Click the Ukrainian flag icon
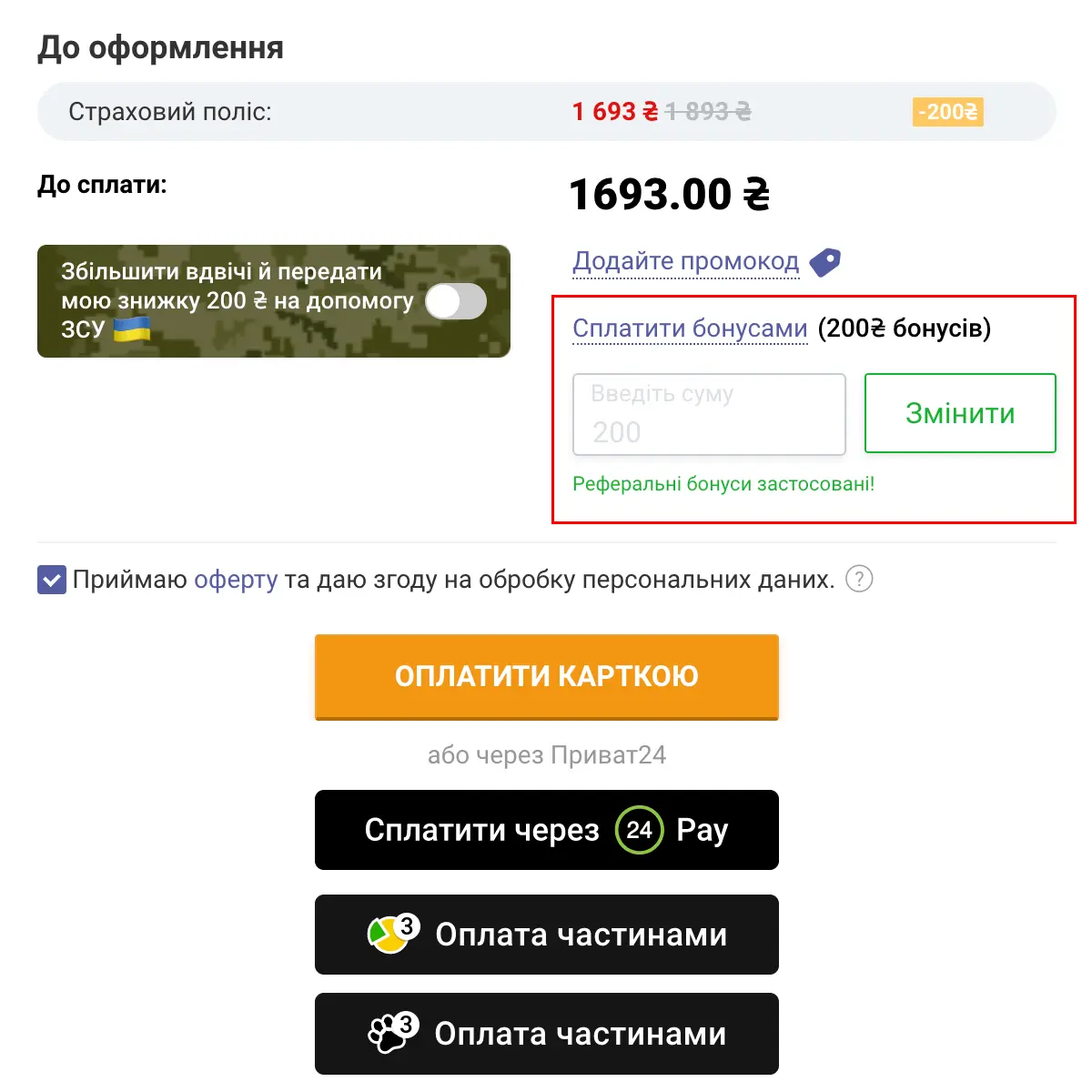The image size is (1092, 1092). pos(131,329)
